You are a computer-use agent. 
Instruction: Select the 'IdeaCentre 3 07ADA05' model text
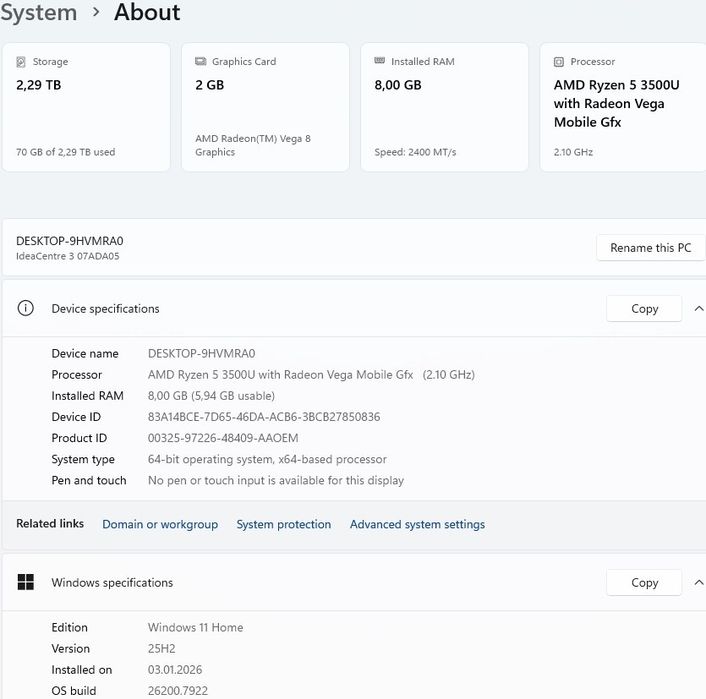[x=68, y=256]
